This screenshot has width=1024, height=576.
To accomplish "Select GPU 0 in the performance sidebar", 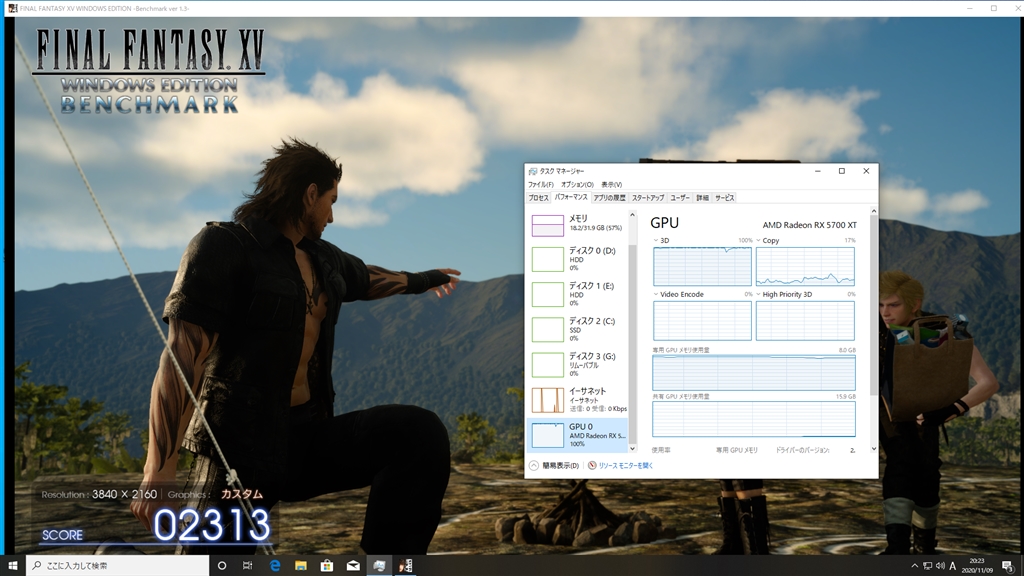I will pos(576,435).
